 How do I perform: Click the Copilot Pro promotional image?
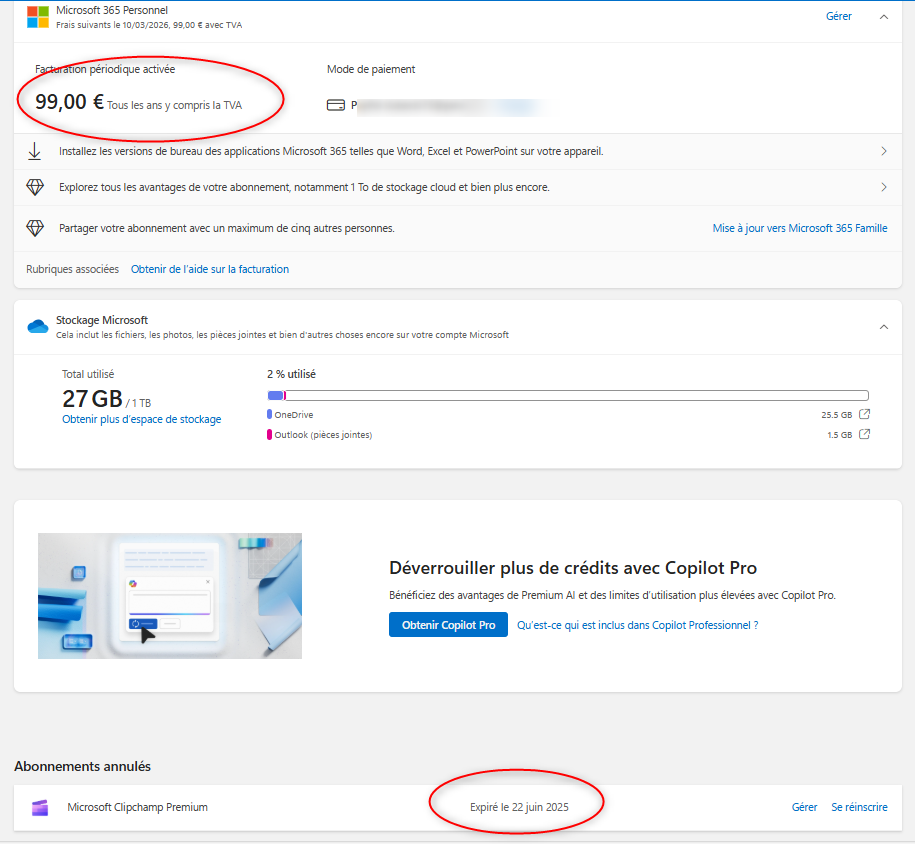pos(170,596)
